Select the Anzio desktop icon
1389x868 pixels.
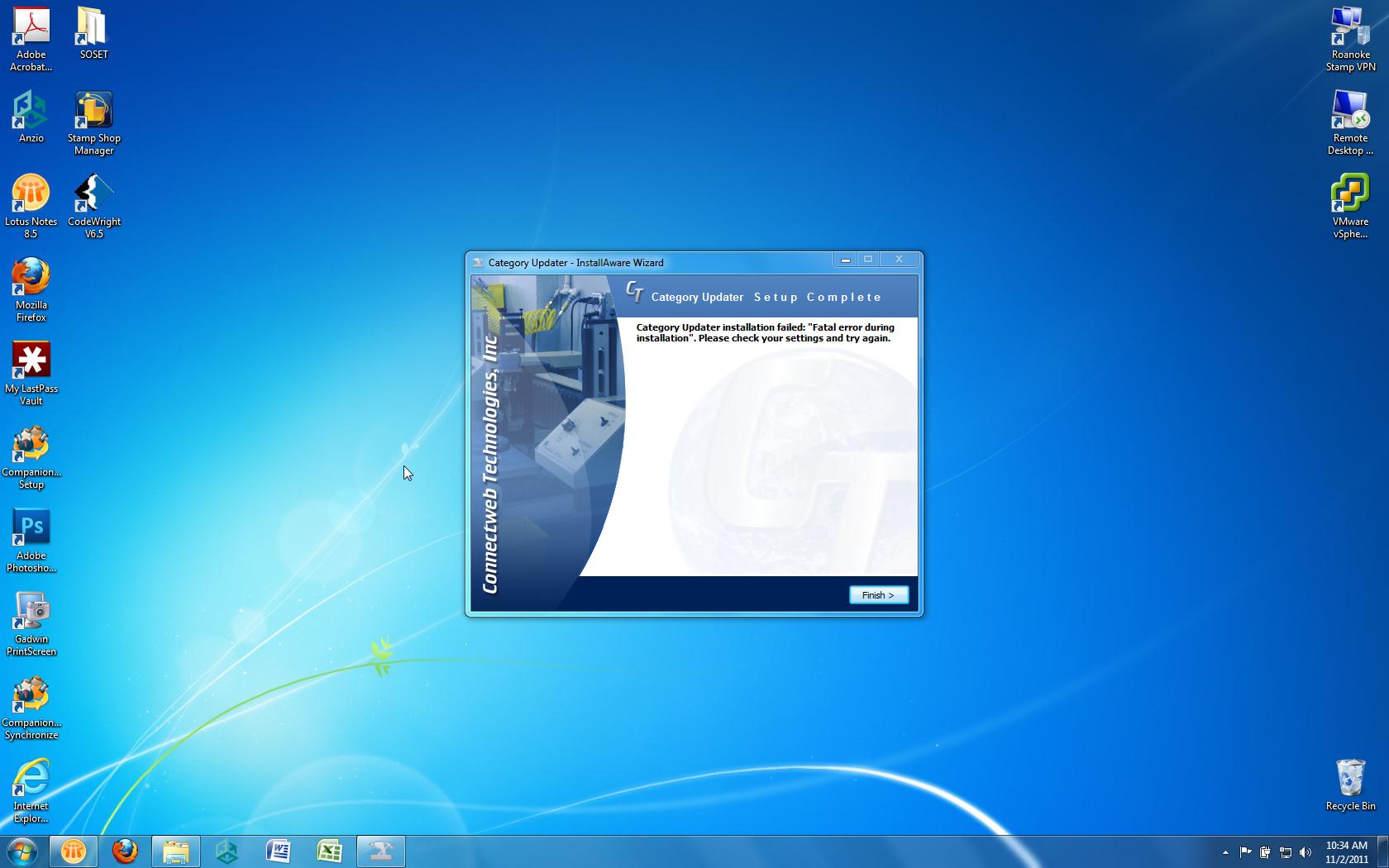point(31,117)
